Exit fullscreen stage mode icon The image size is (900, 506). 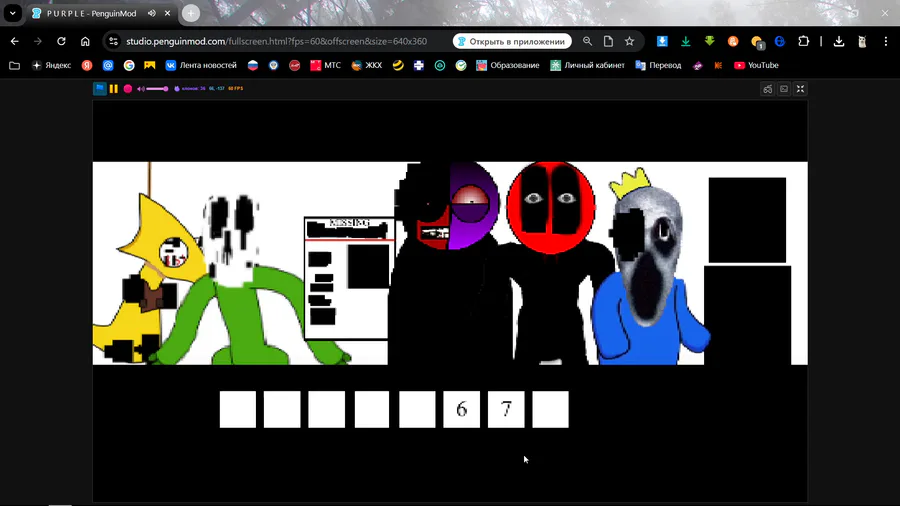(x=800, y=89)
